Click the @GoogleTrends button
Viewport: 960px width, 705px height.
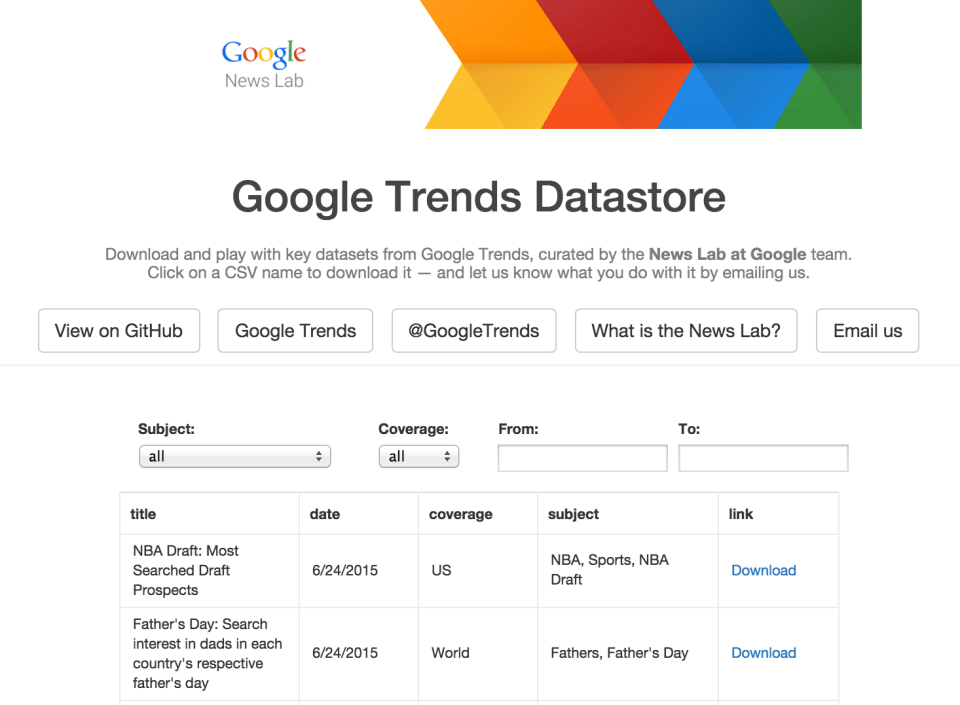coord(473,330)
